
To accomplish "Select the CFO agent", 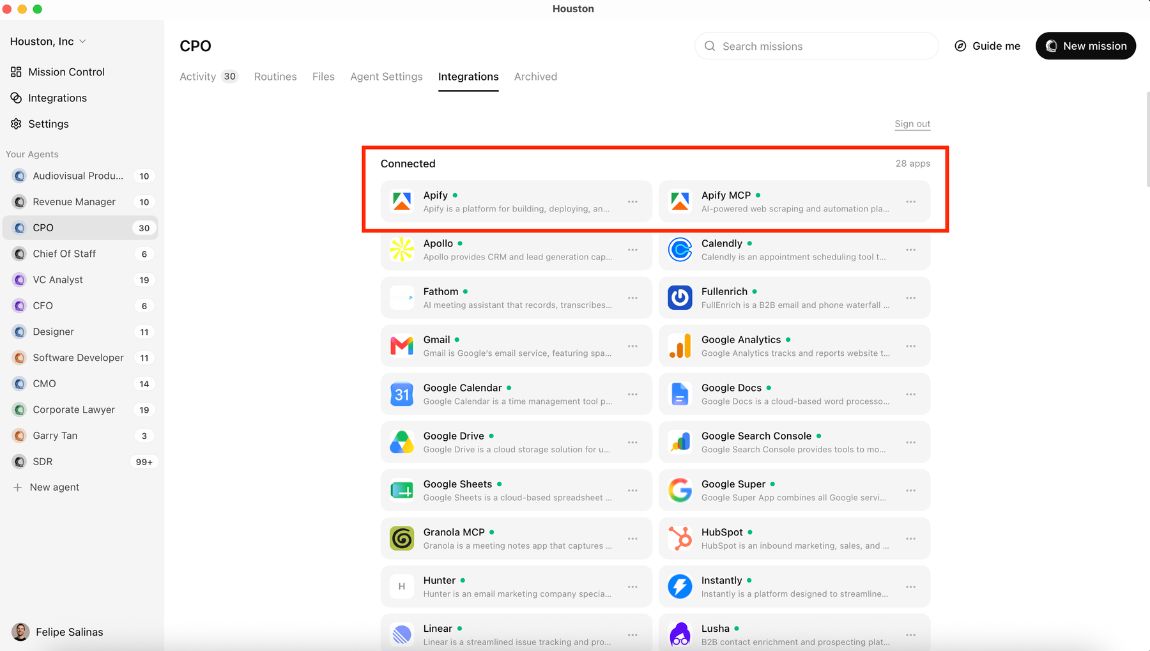I will tap(81, 306).
